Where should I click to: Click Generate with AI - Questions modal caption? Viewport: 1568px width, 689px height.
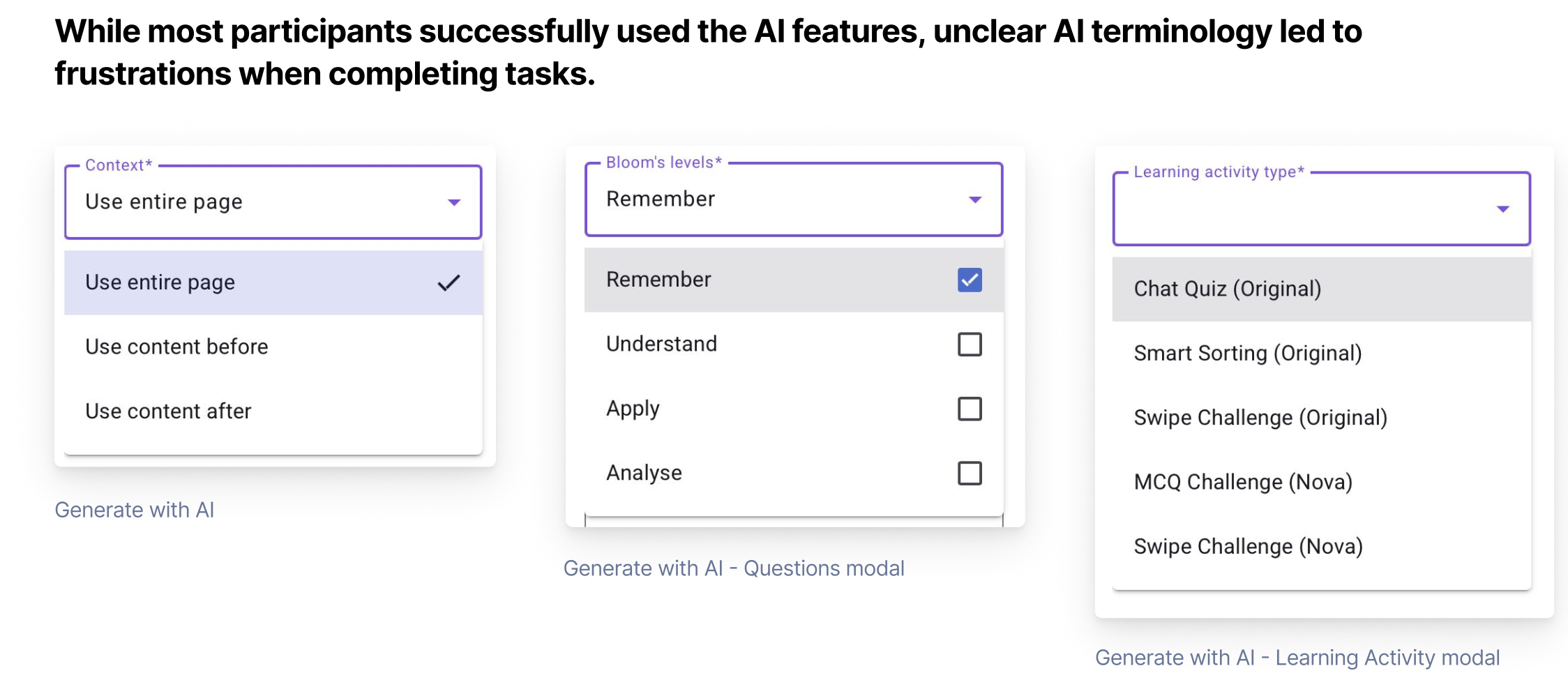[734, 568]
